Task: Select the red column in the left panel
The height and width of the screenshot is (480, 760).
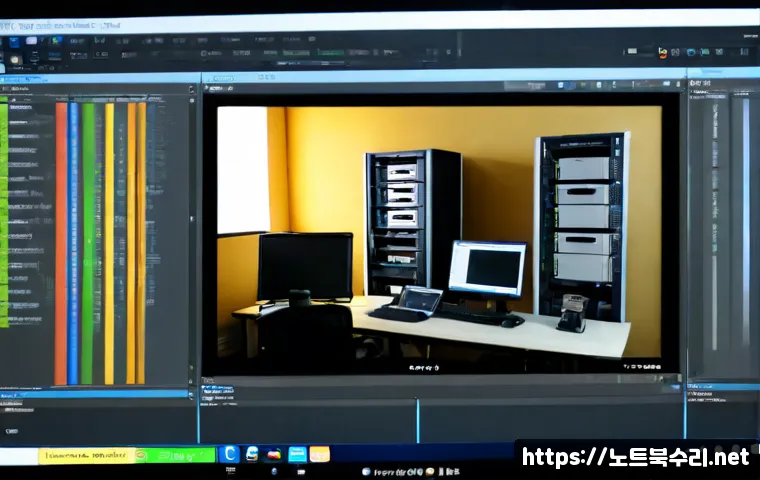Action: click(61, 243)
